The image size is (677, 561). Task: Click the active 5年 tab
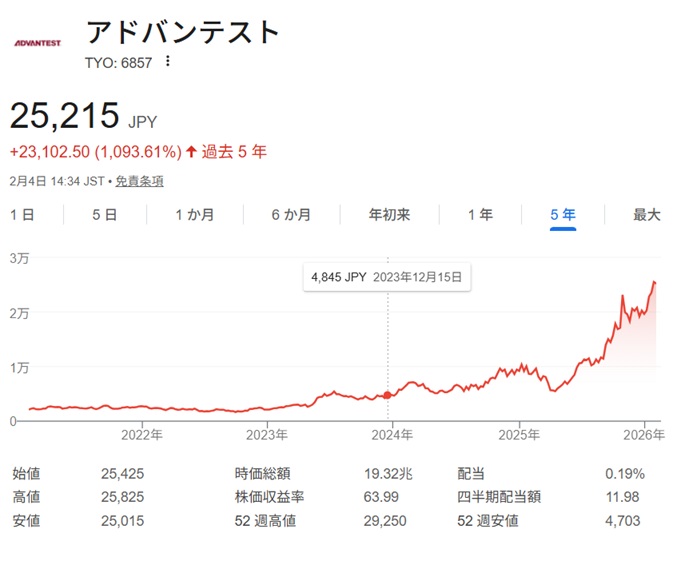tap(562, 214)
